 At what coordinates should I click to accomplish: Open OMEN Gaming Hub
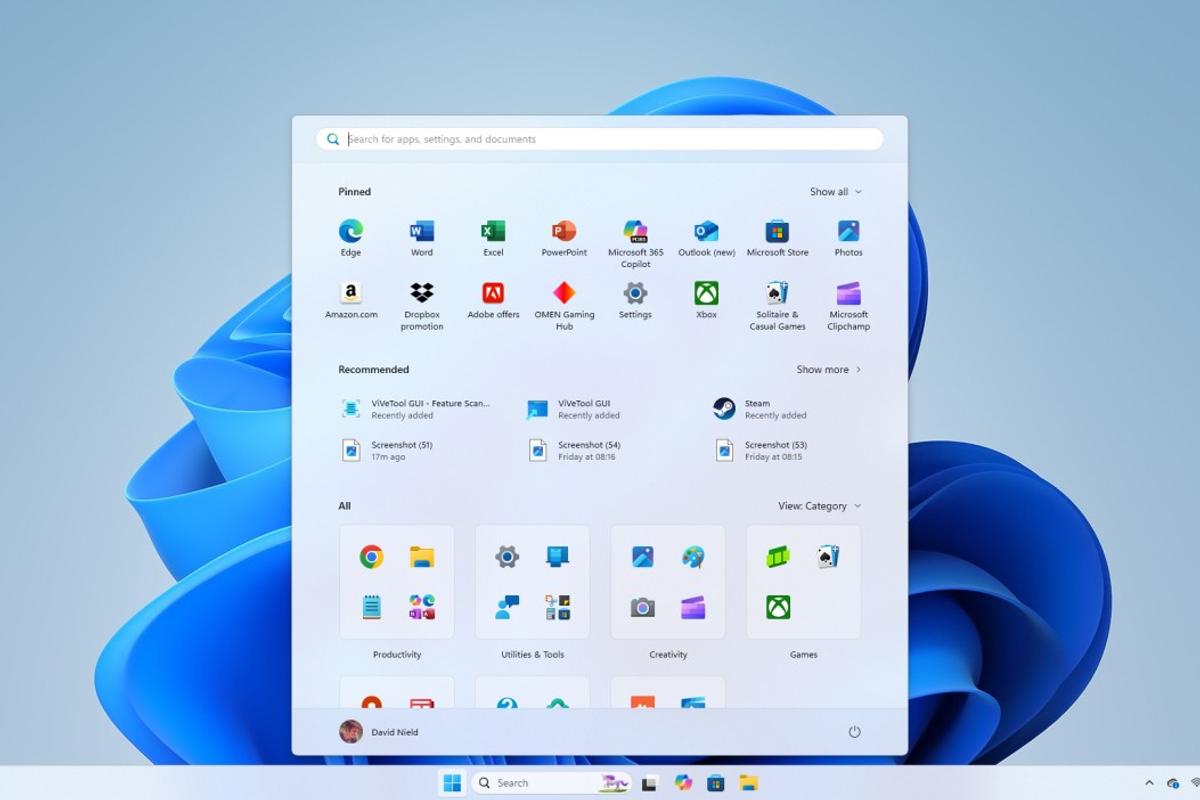pyautogui.click(x=564, y=295)
